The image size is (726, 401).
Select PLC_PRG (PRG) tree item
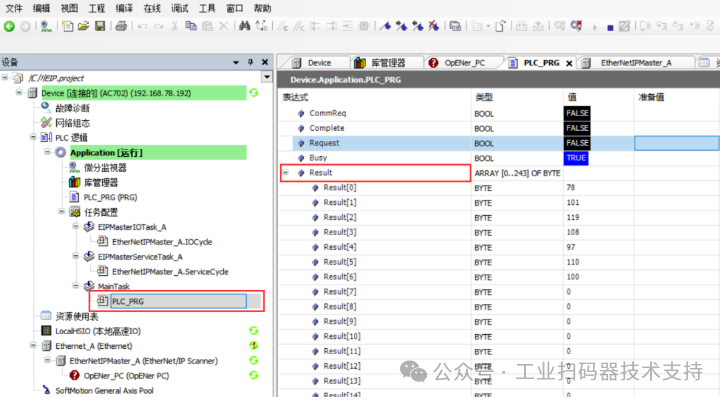pos(110,197)
